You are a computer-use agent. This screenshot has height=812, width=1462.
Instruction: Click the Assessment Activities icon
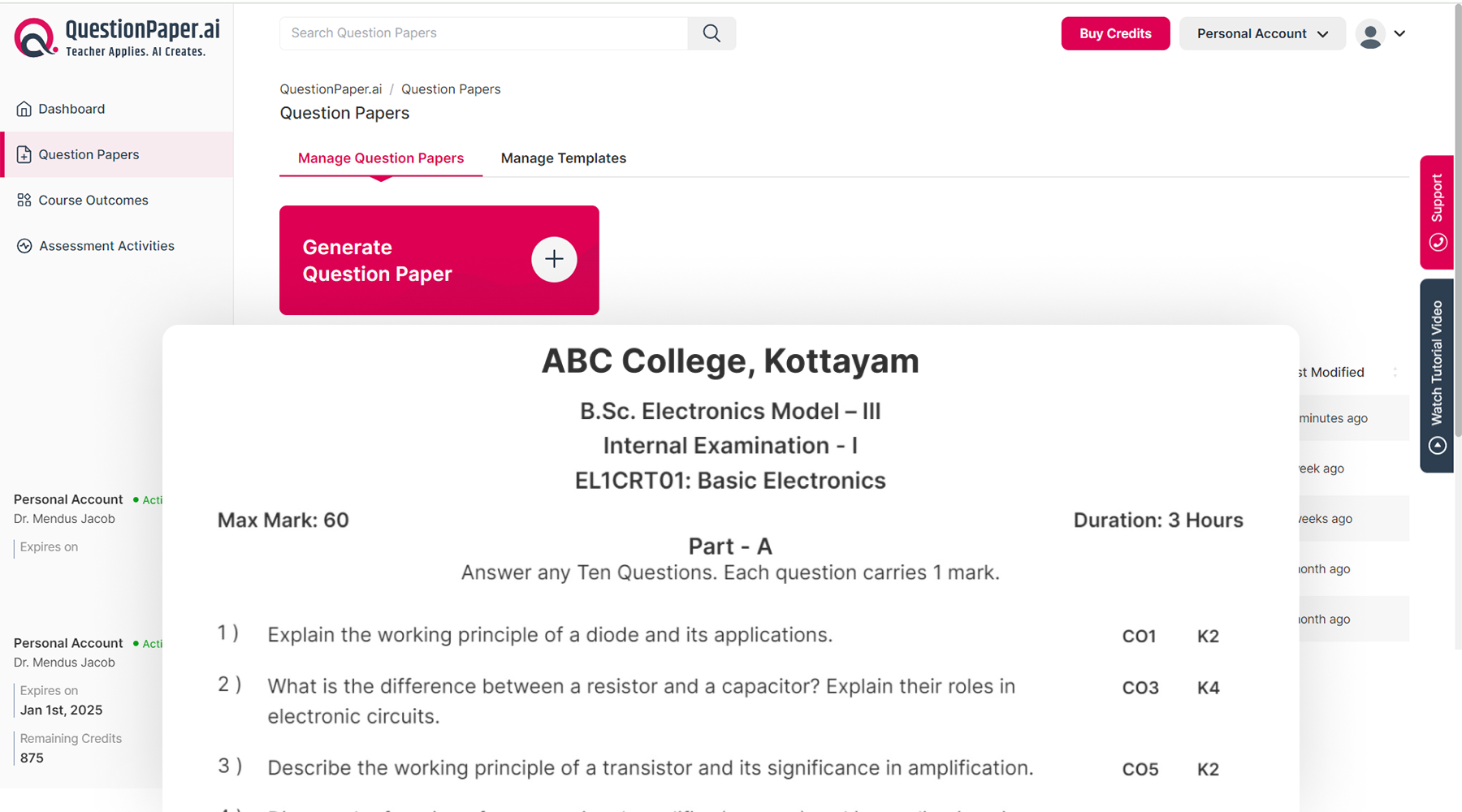point(24,246)
